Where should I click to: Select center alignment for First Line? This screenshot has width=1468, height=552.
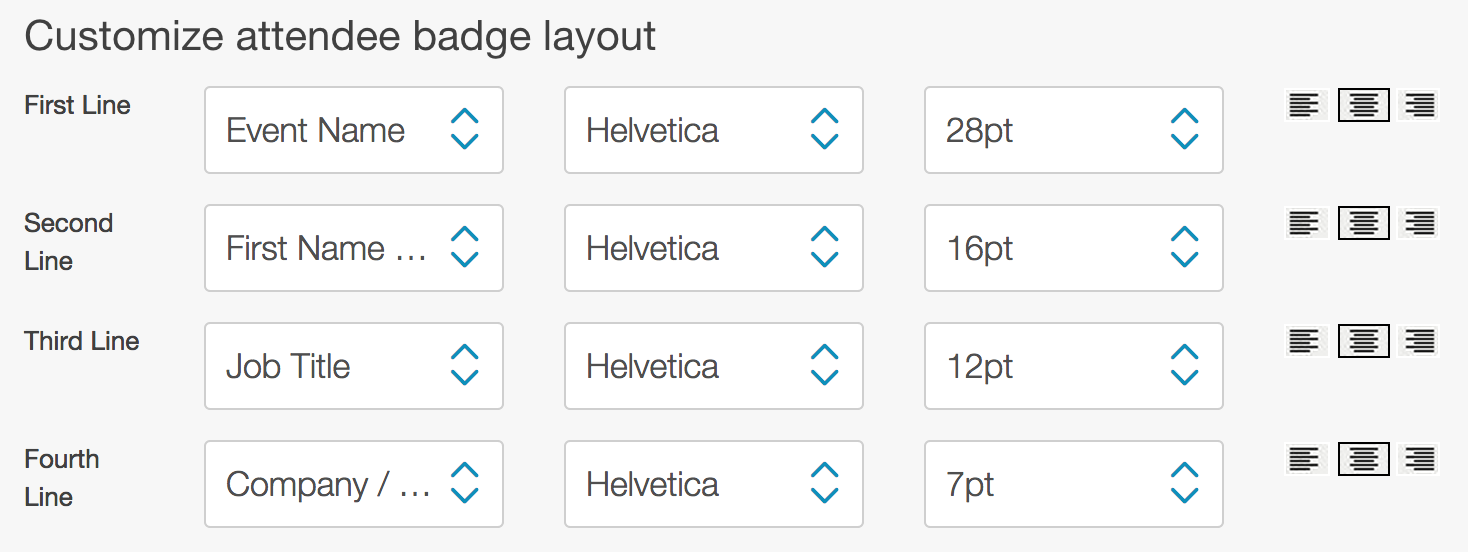point(1364,105)
